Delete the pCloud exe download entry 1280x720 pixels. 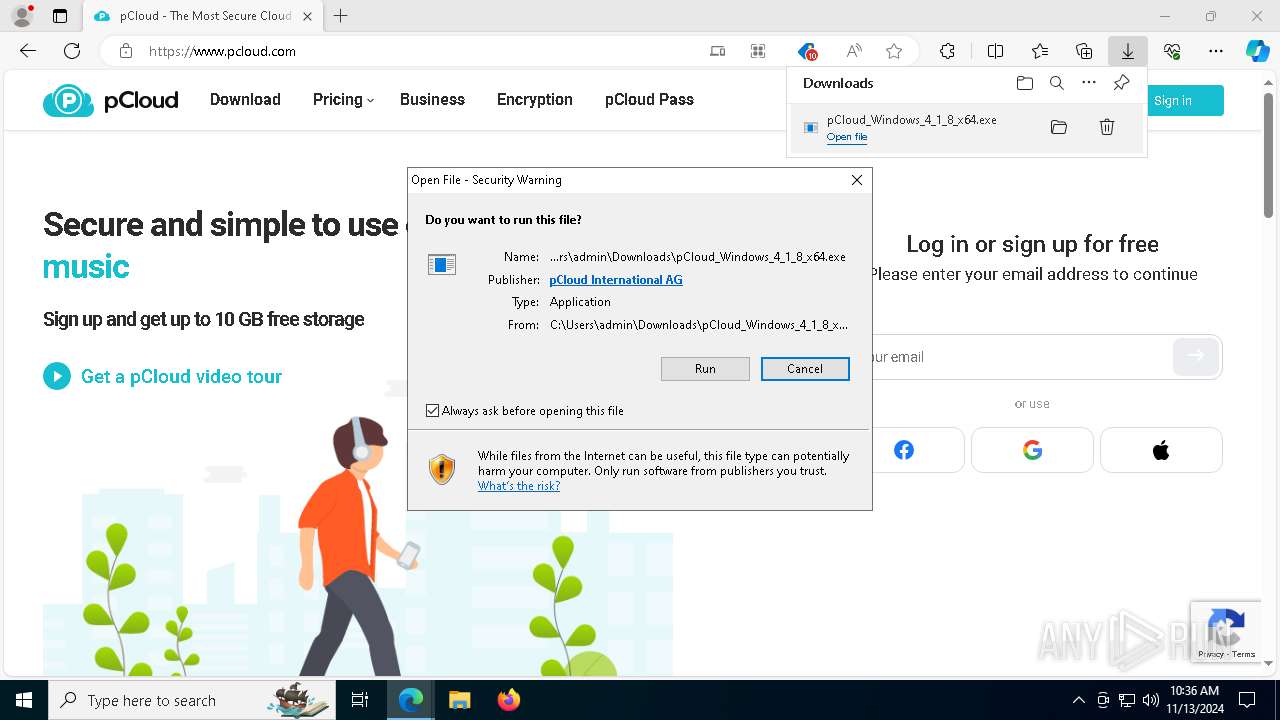[1107, 127]
